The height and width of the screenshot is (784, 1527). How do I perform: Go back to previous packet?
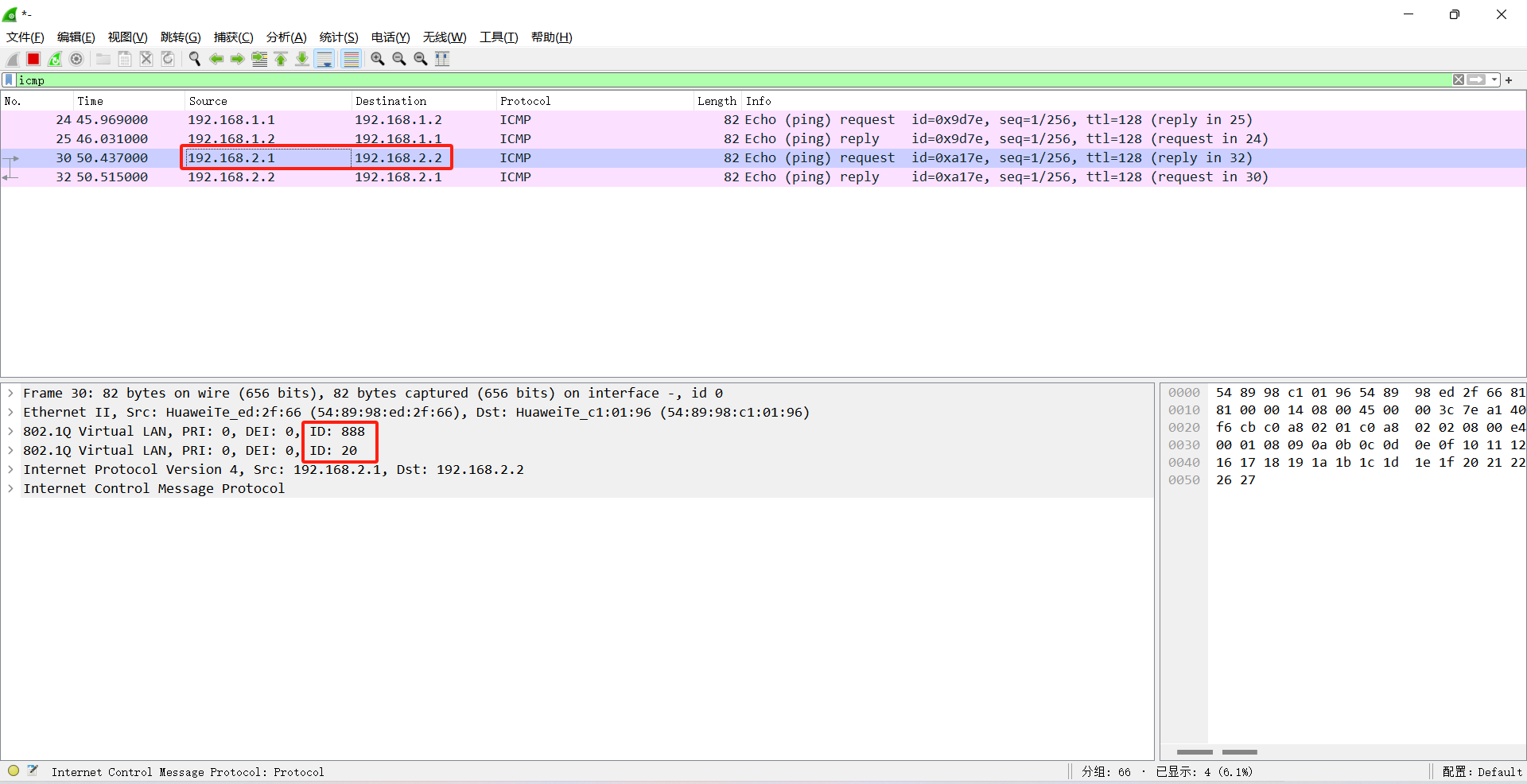(x=216, y=59)
